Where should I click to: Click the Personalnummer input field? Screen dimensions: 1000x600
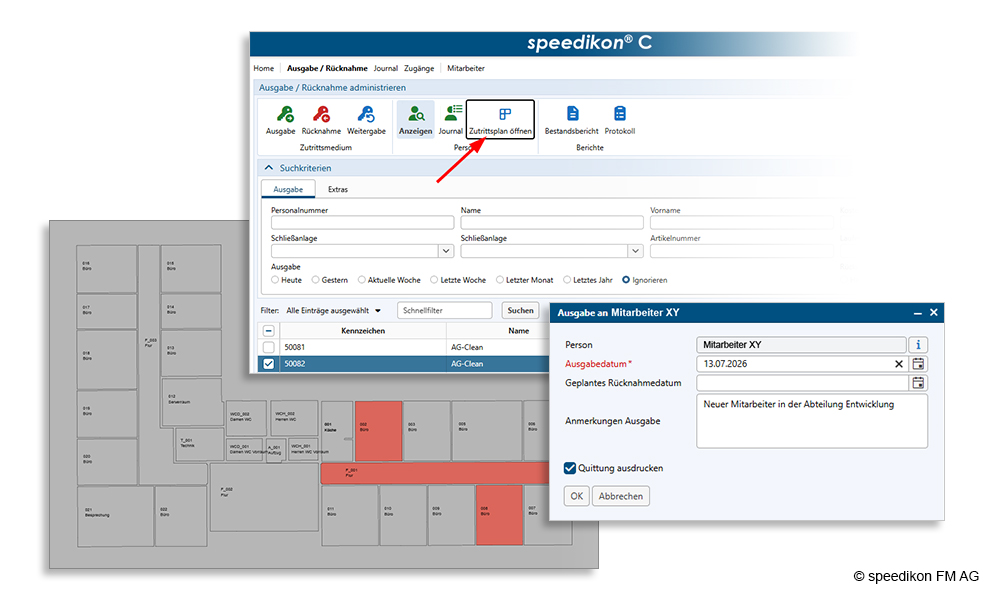pyautogui.click(x=362, y=223)
